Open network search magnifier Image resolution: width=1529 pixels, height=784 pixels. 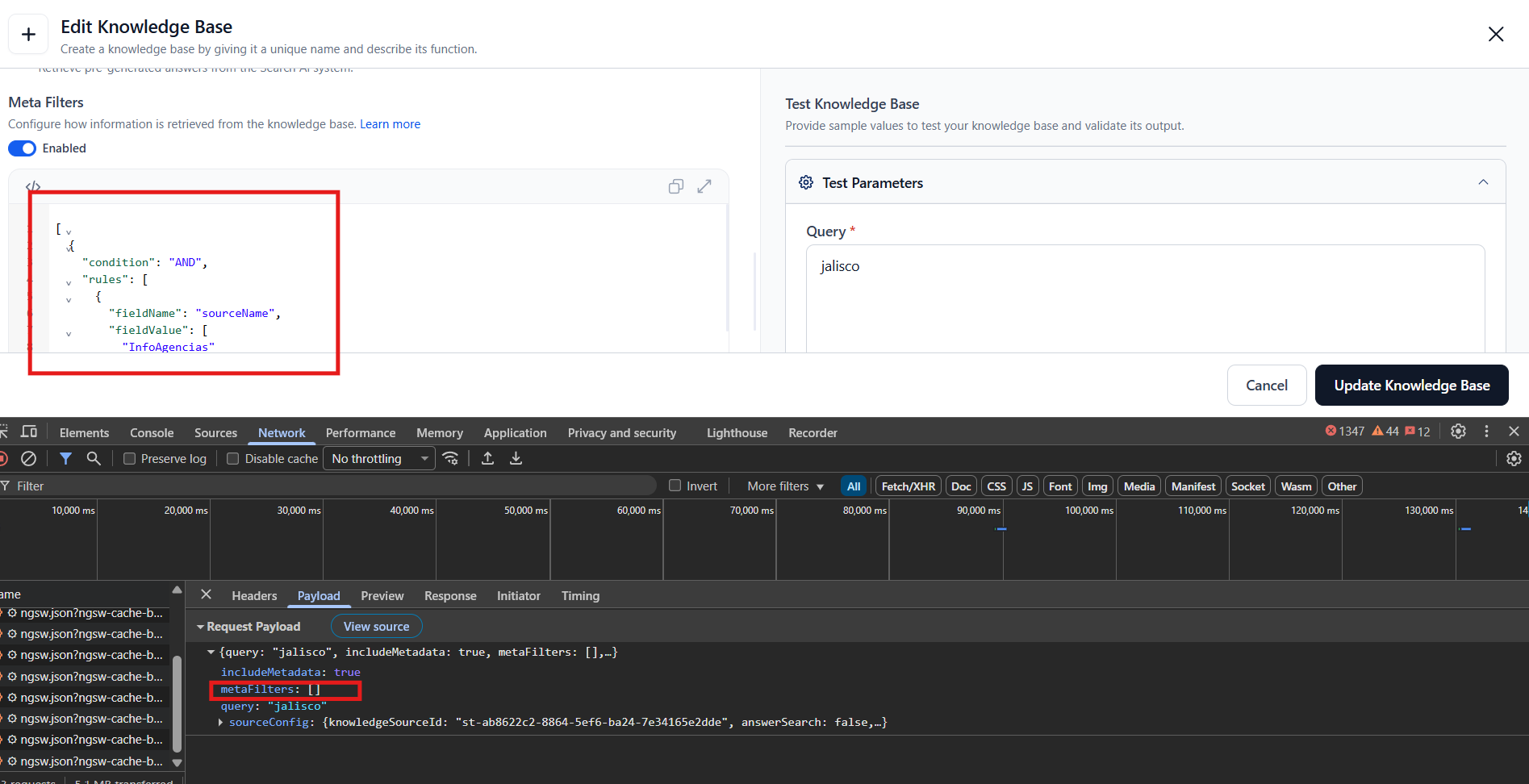tap(94, 458)
